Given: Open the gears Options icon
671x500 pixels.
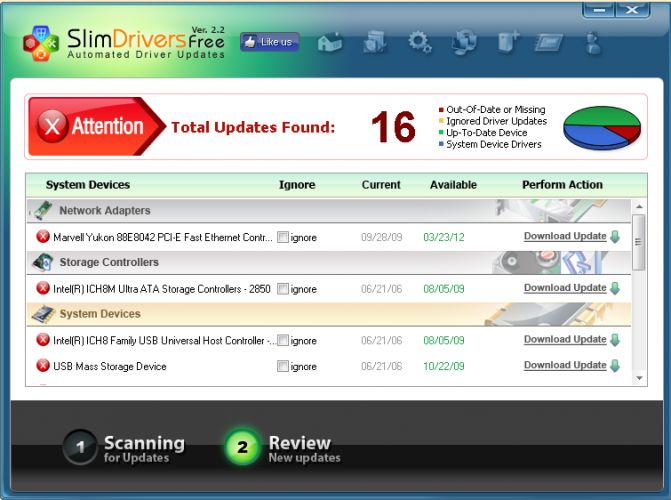Looking at the screenshot, I should 419,42.
